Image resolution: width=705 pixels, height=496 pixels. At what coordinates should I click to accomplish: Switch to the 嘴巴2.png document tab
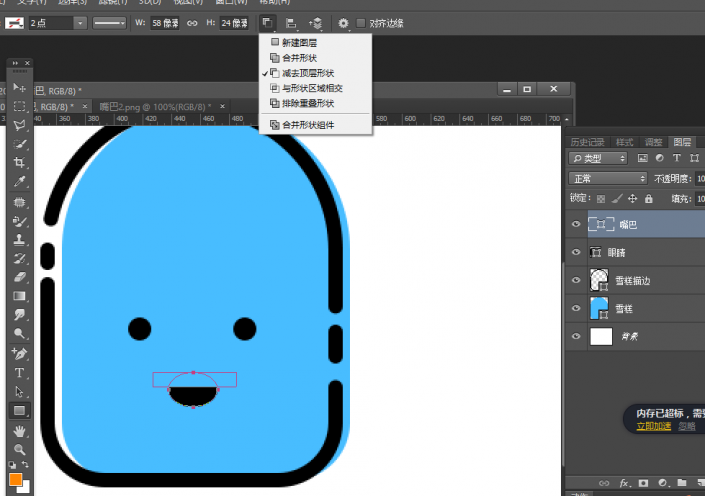[155, 107]
